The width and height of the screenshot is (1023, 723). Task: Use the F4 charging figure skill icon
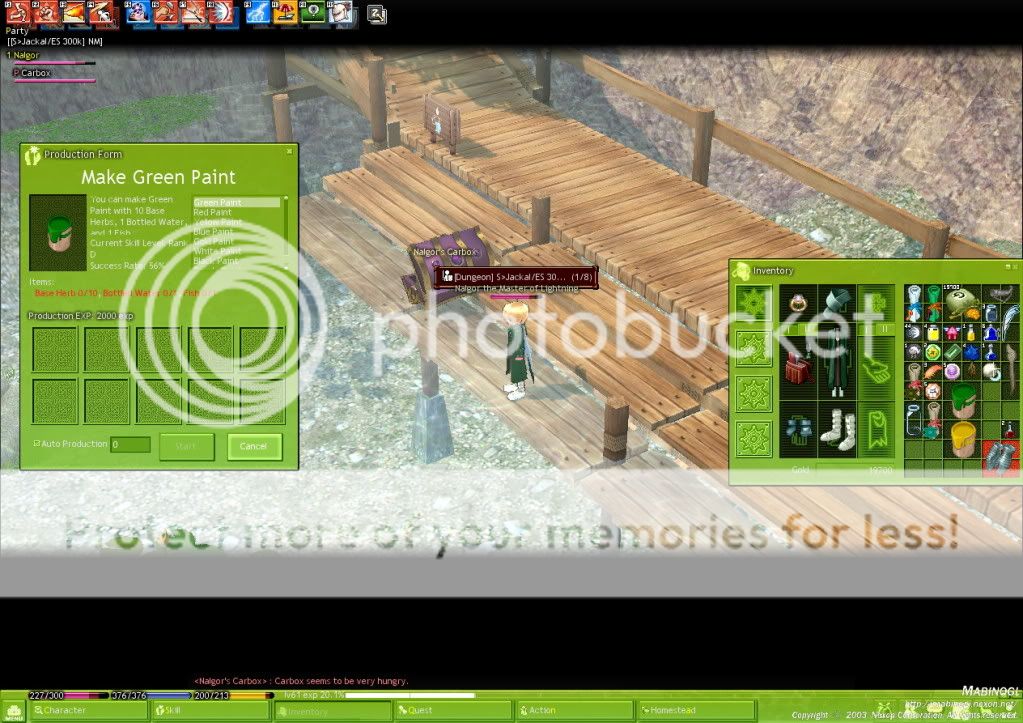(100, 12)
